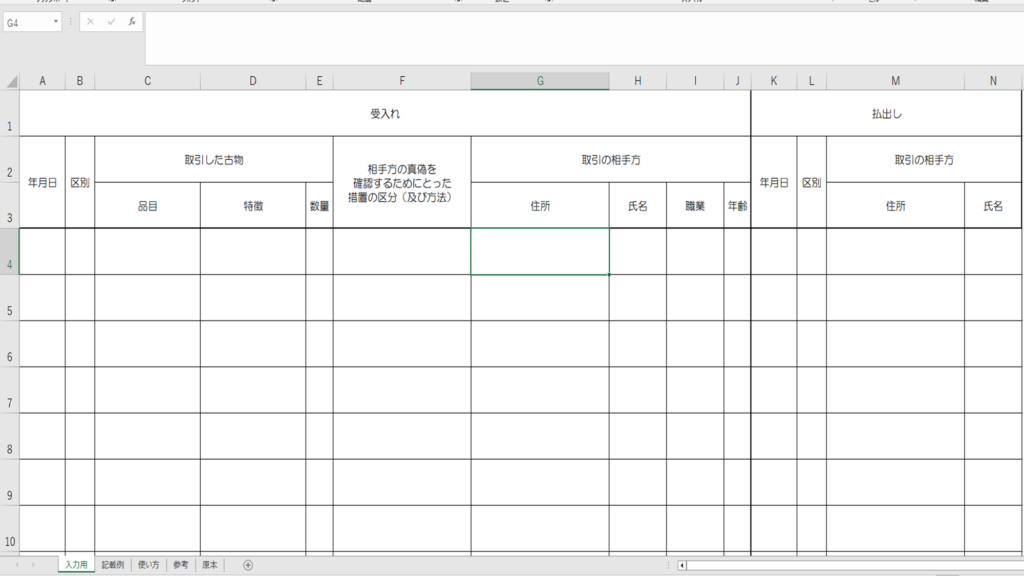Click the 品目 column heading cell
Viewport: 1024px width, 576px height.
click(147, 206)
